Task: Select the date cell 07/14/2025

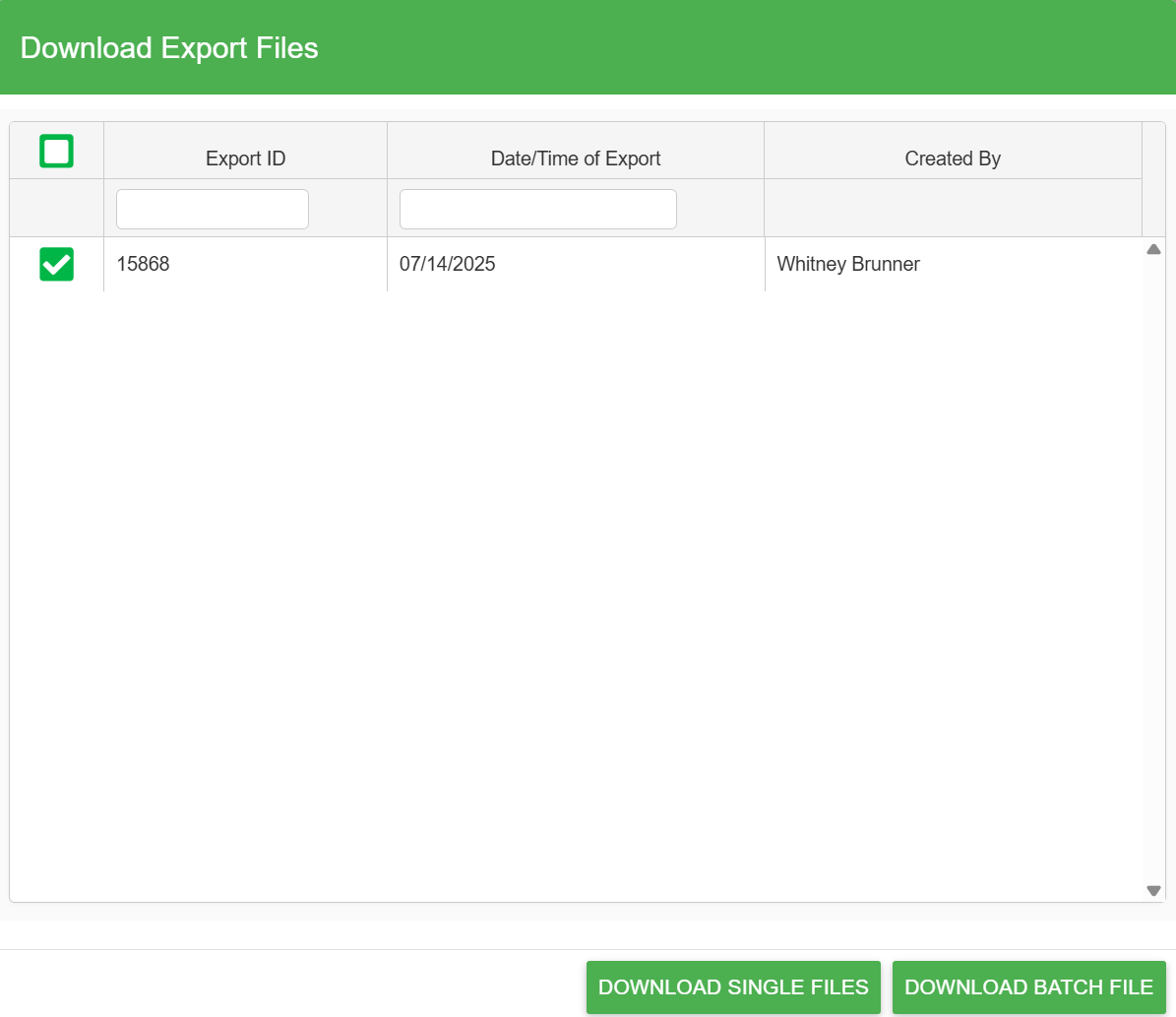Action: pos(576,264)
